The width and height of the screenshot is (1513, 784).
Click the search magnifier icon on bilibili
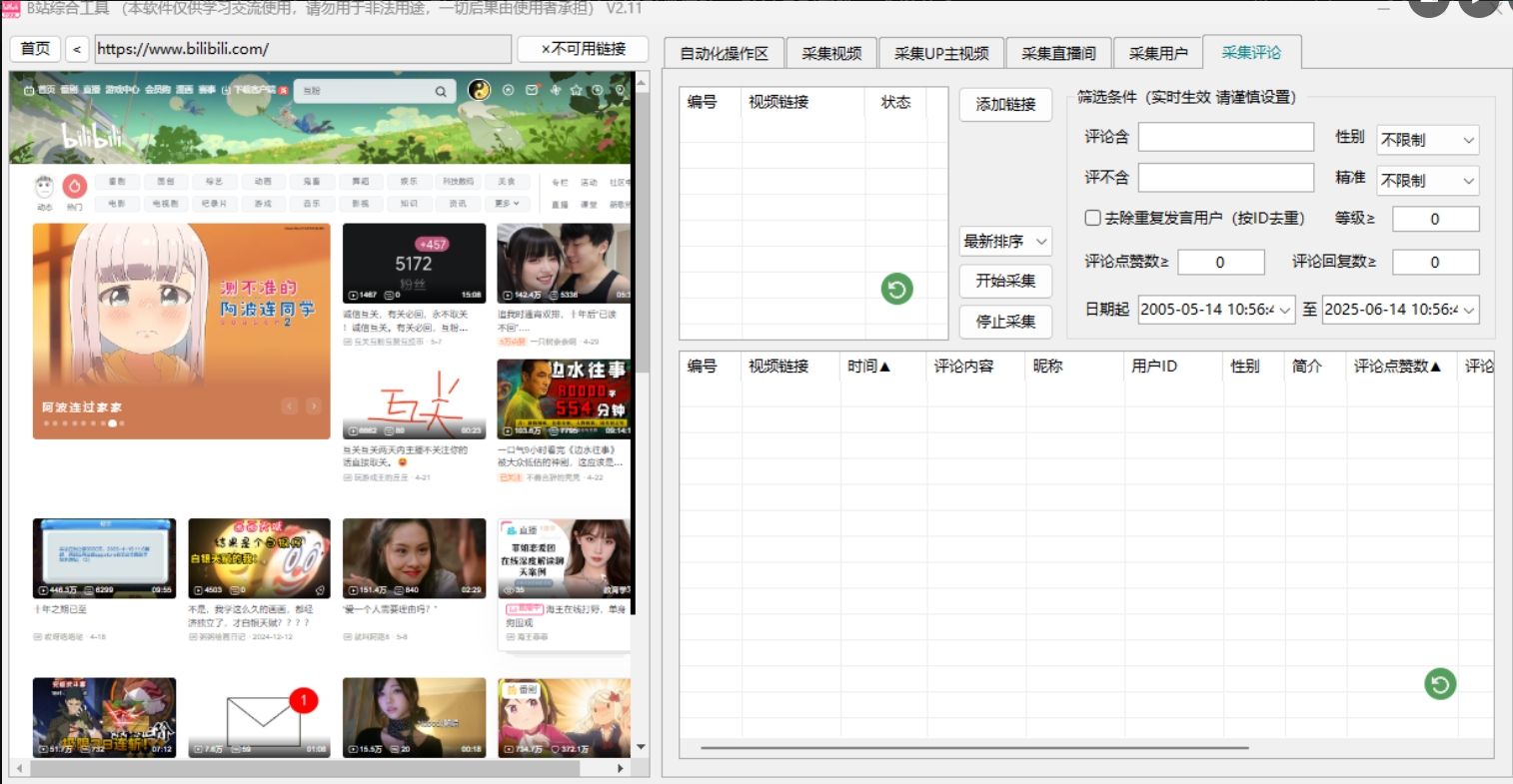click(440, 91)
